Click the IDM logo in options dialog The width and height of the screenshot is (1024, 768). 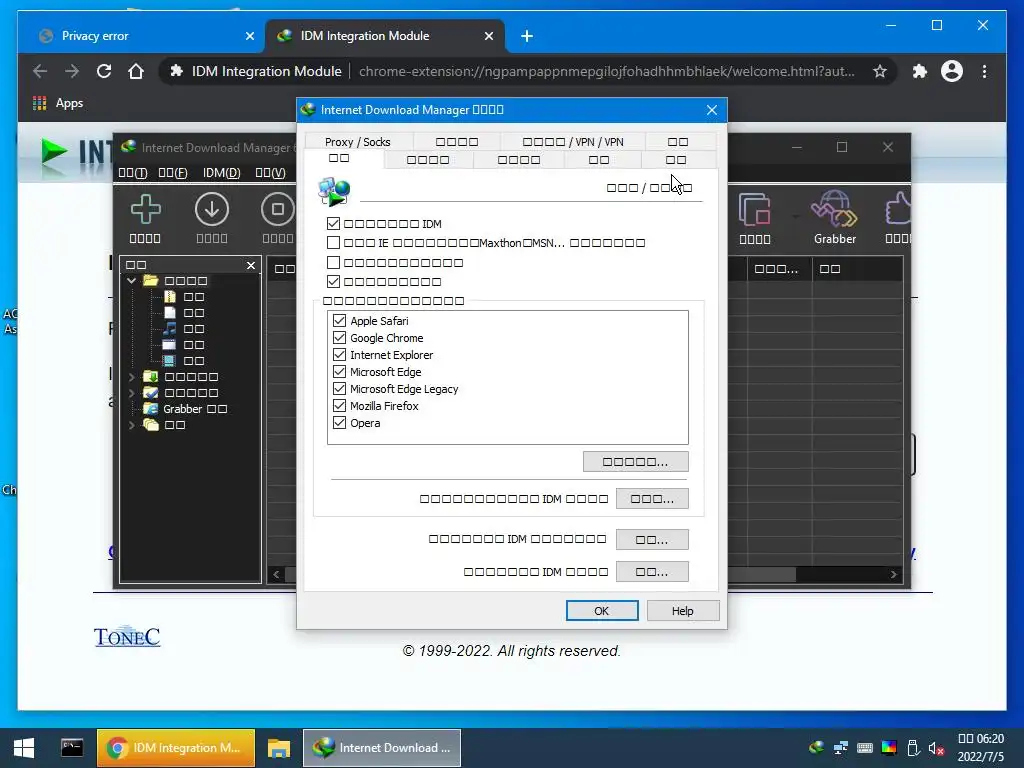(334, 191)
